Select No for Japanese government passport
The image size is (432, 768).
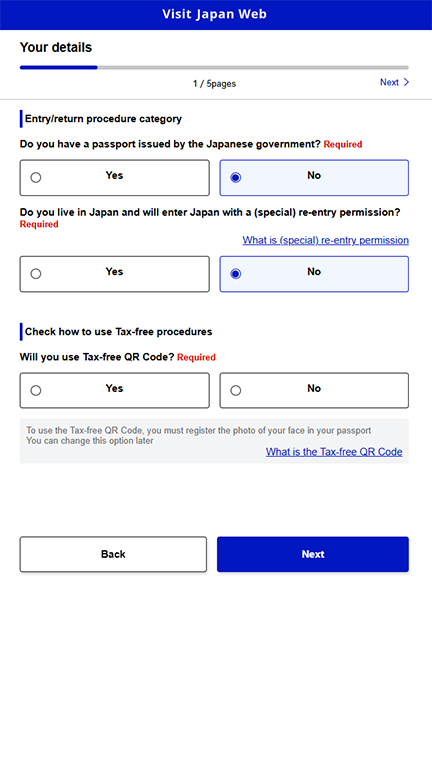(314, 177)
